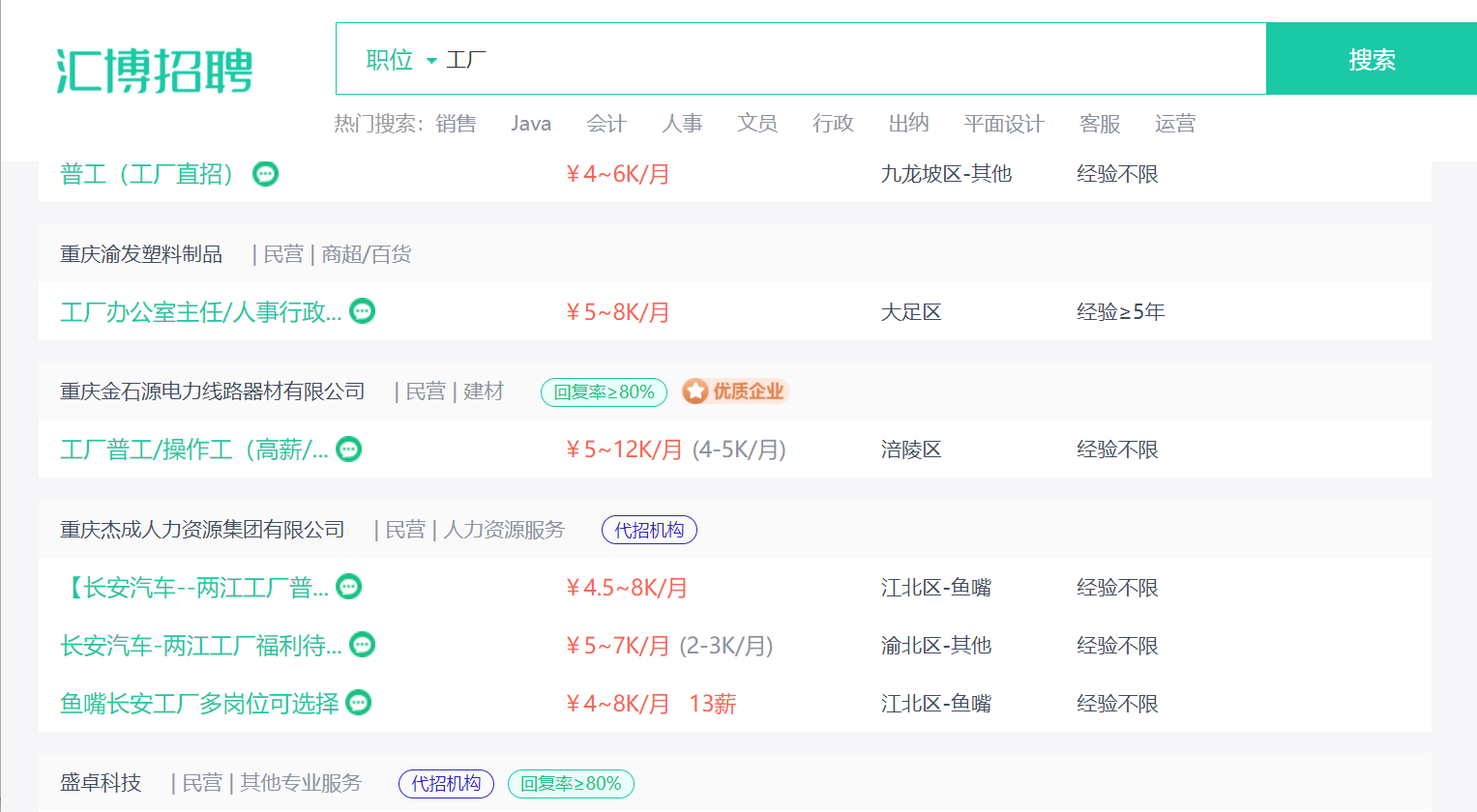
Task: Select hot search term 销售
Action: 456,124
